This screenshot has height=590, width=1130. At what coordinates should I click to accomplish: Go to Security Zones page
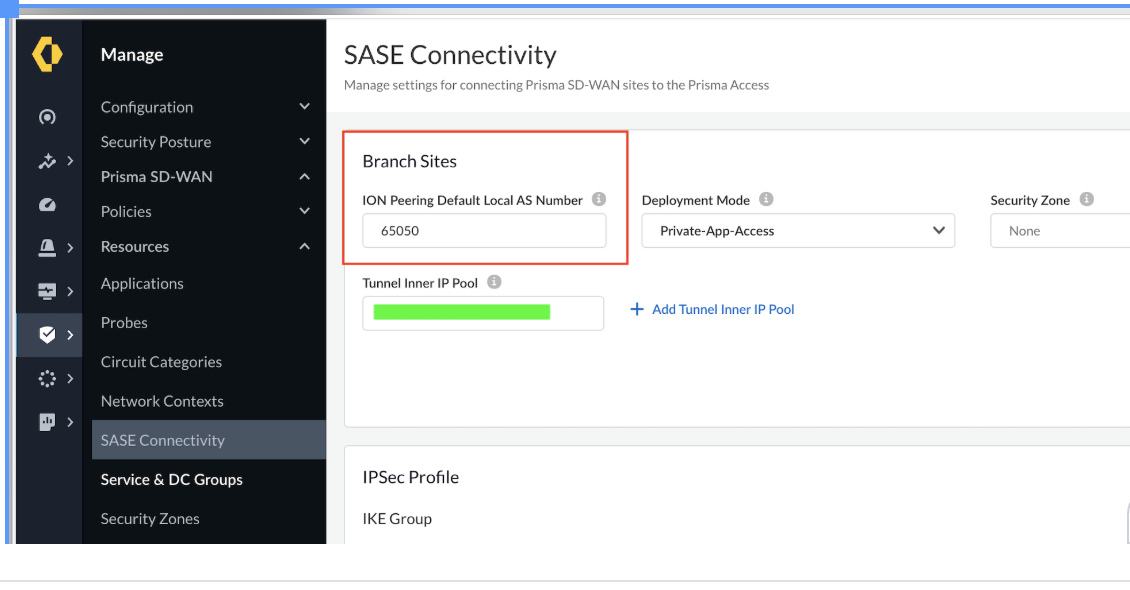[150, 519]
